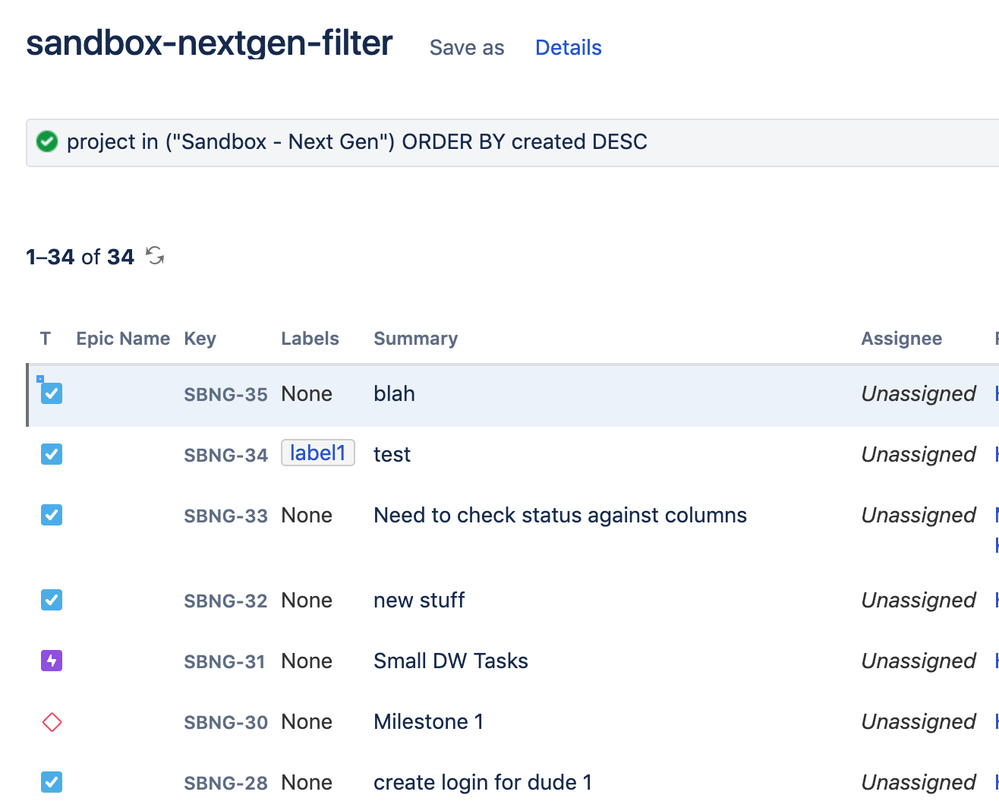Screen dimensions: 999x808
Task: Click Unassigned in the SBNG-34 row
Action: pos(919,454)
